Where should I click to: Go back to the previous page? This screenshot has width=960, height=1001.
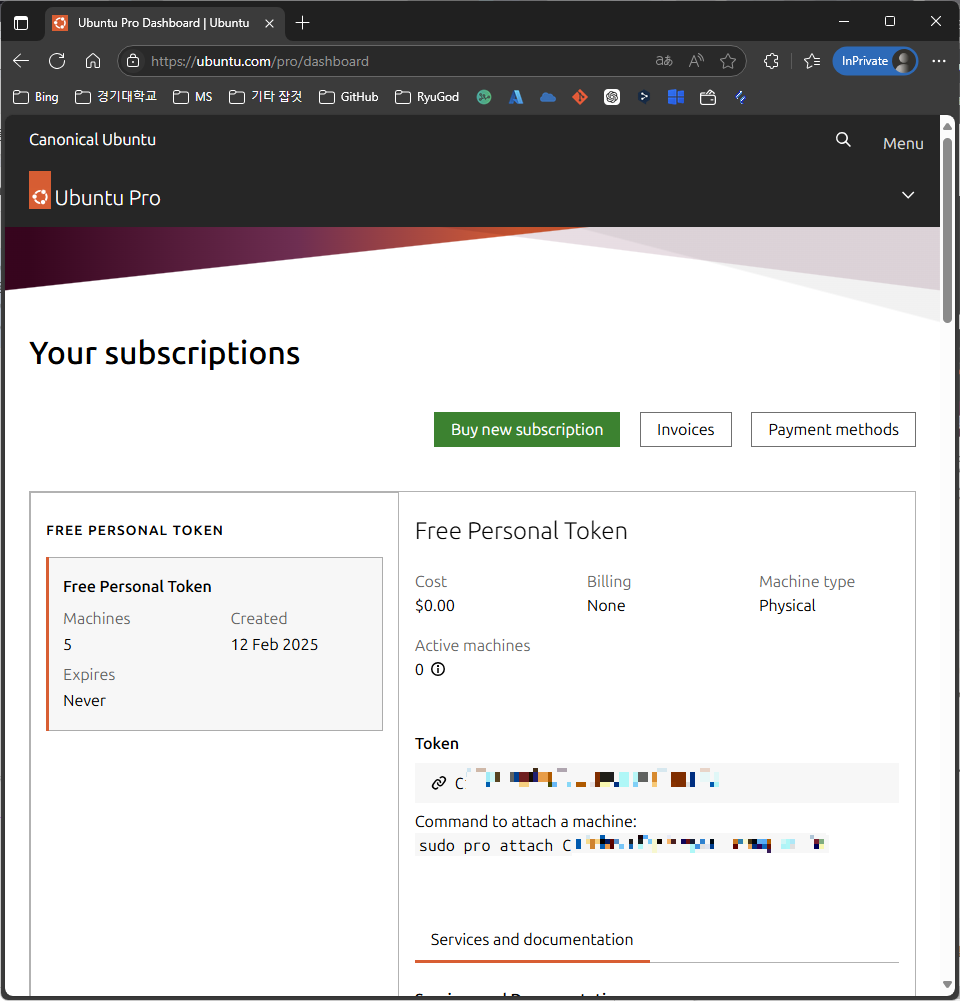(x=21, y=61)
